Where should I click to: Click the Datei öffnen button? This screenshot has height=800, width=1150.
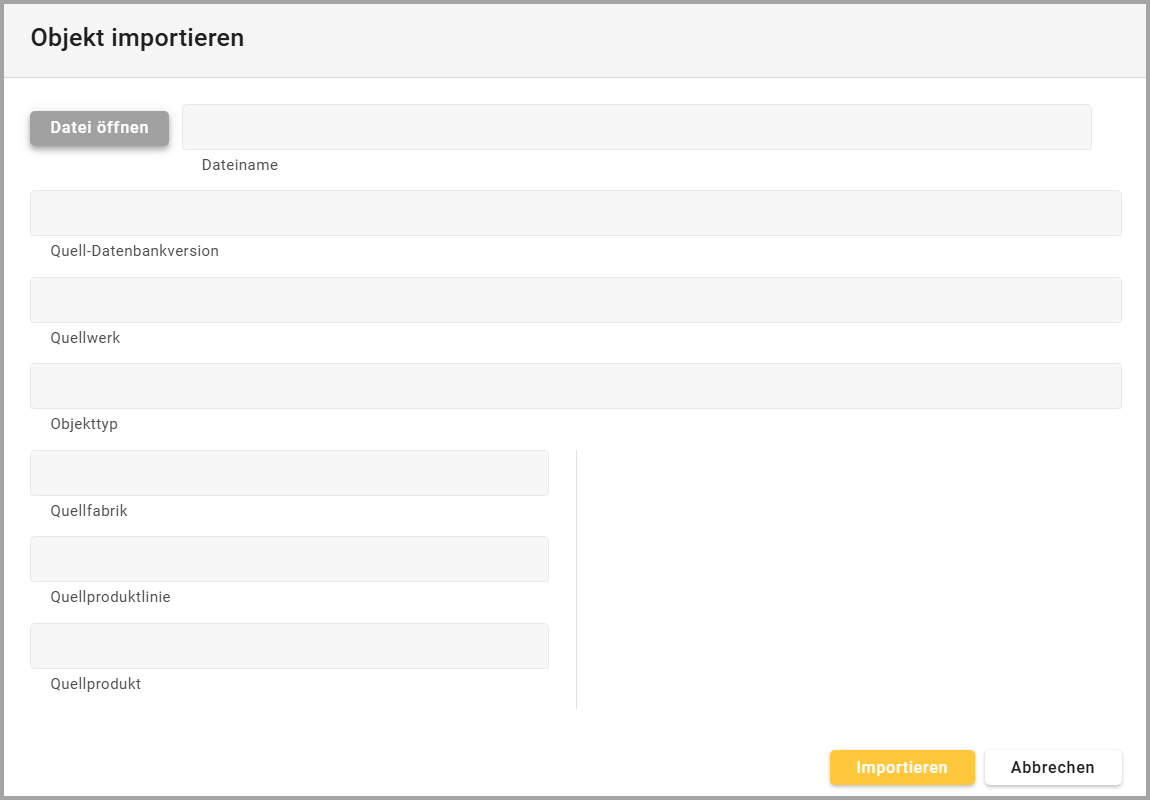(x=99, y=128)
